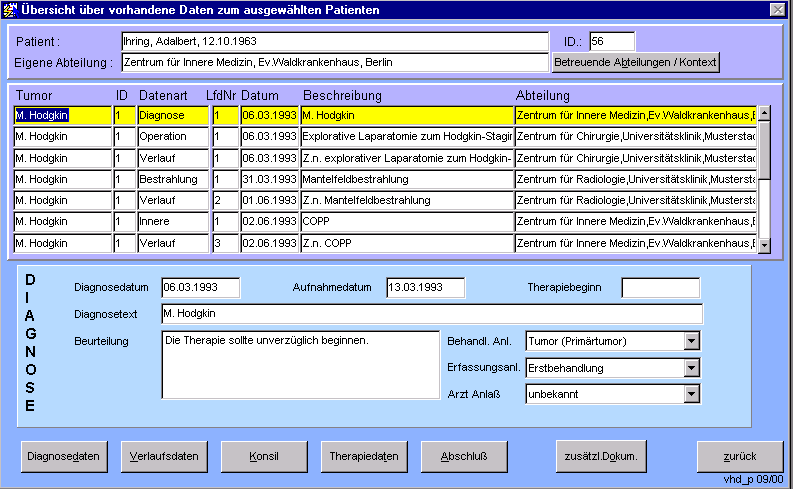
Task: Expand the Erfassungsanl. dropdown
Action: [x=691, y=368]
